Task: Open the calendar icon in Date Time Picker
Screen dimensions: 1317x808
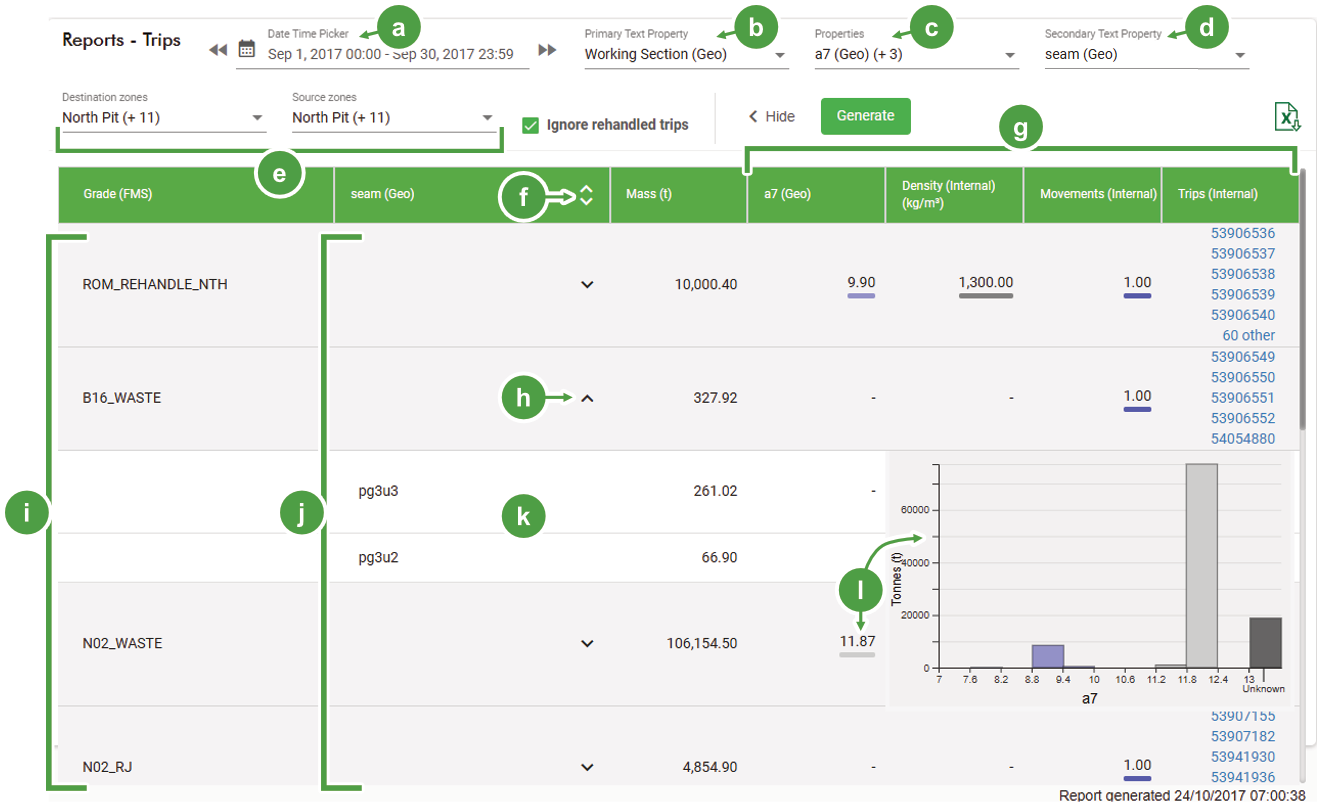Action: pyautogui.click(x=247, y=48)
